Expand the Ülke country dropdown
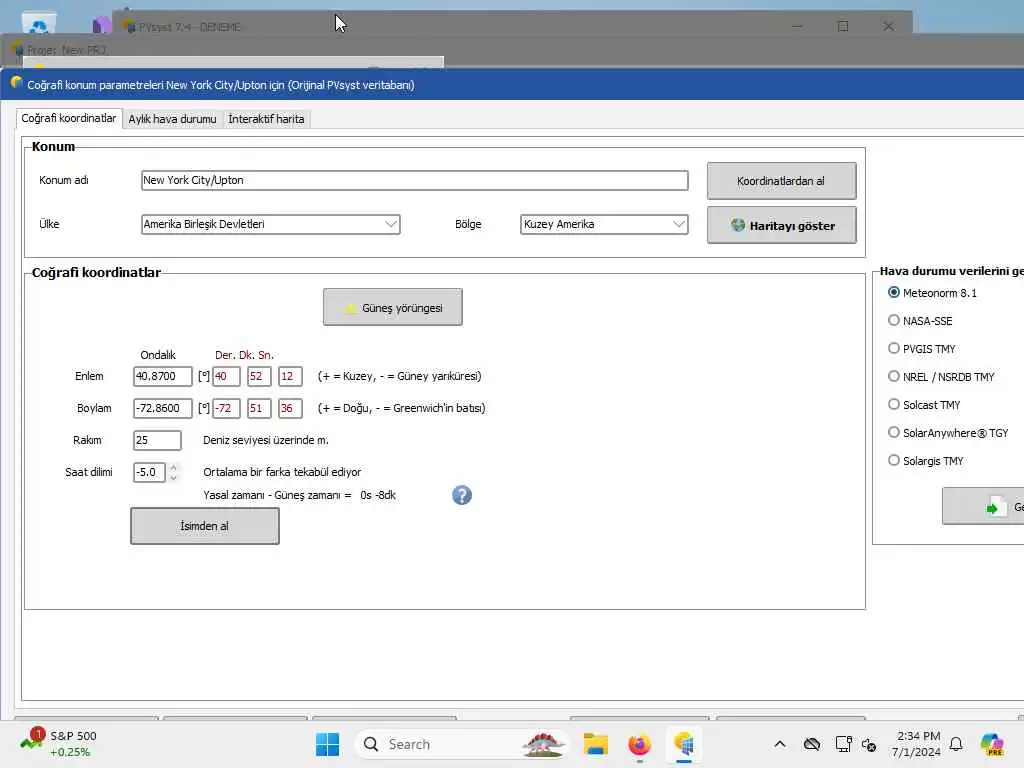1024x768 pixels. (x=391, y=224)
